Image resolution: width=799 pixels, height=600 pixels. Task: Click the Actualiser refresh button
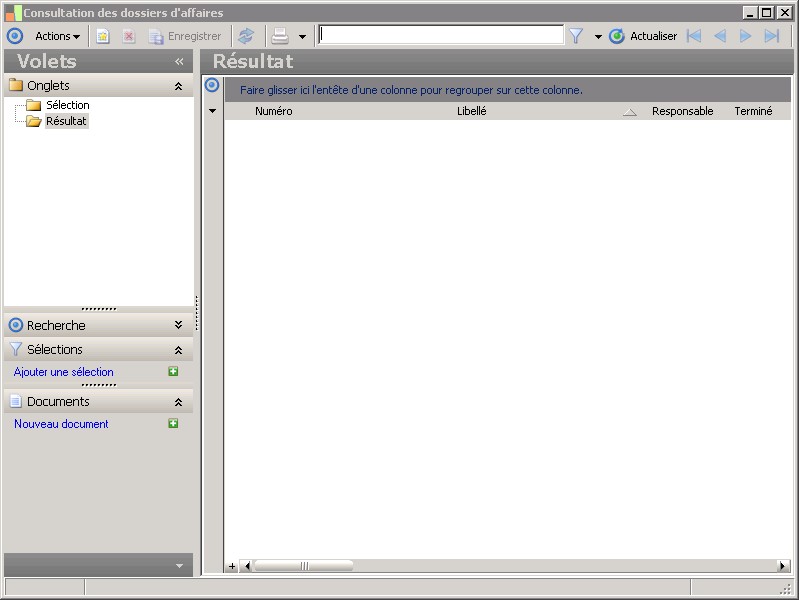(x=643, y=36)
